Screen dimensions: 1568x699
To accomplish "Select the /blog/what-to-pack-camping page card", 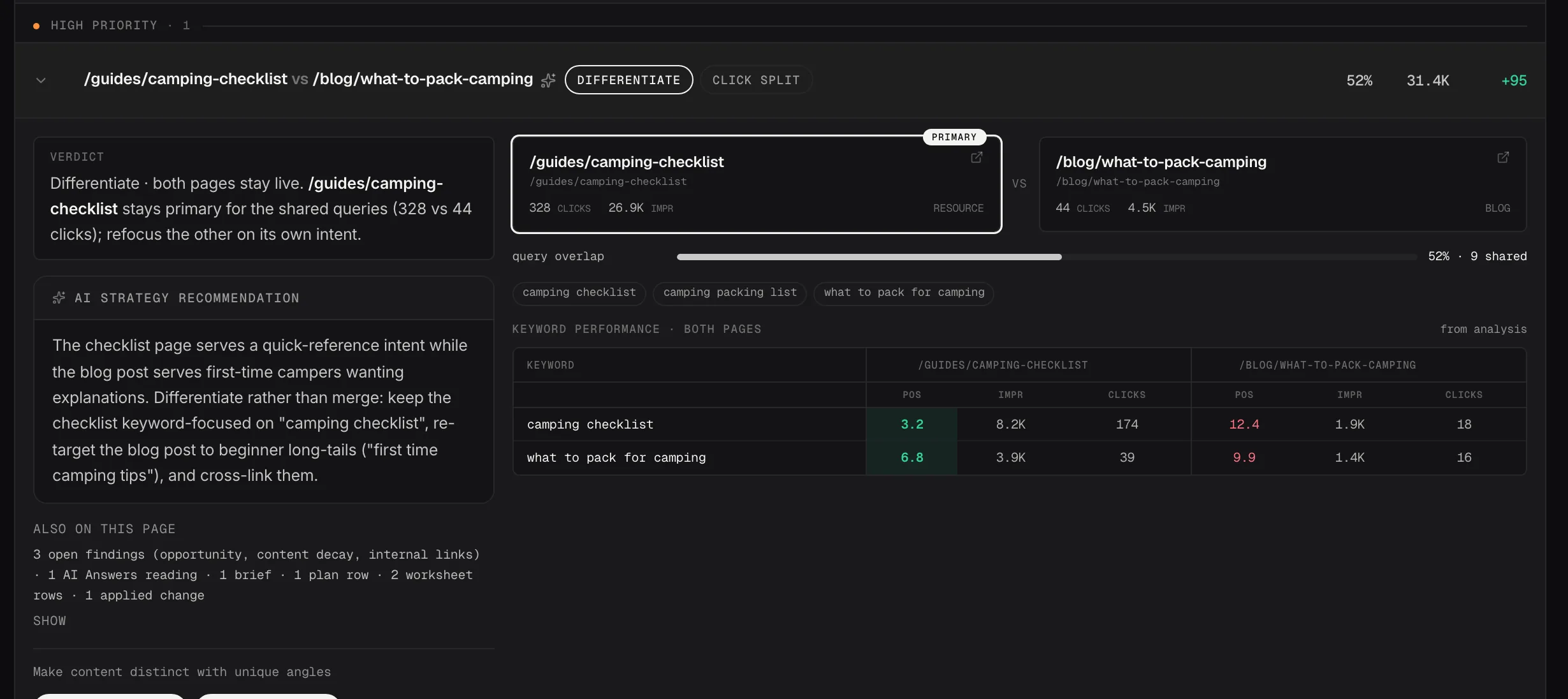I will pyautogui.click(x=1282, y=184).
